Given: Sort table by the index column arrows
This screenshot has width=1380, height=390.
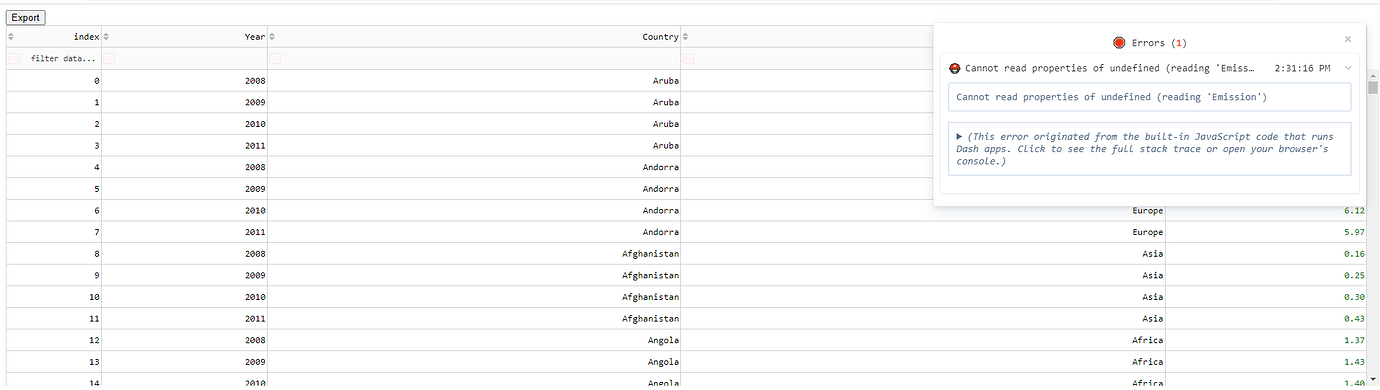Looking at the screenshot, I should (x=12, y=37).
